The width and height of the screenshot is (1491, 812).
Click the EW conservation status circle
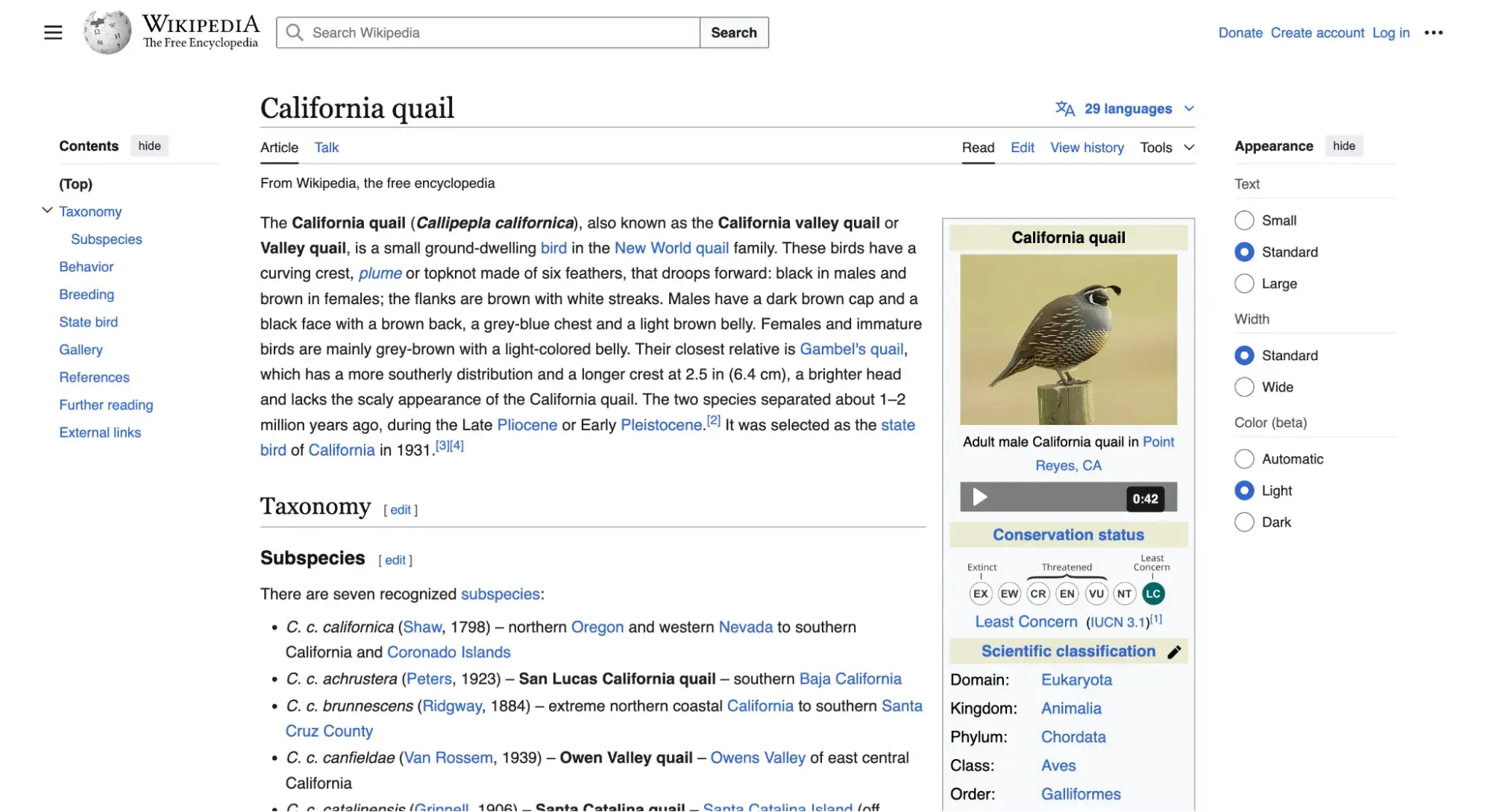(1009, 594)
